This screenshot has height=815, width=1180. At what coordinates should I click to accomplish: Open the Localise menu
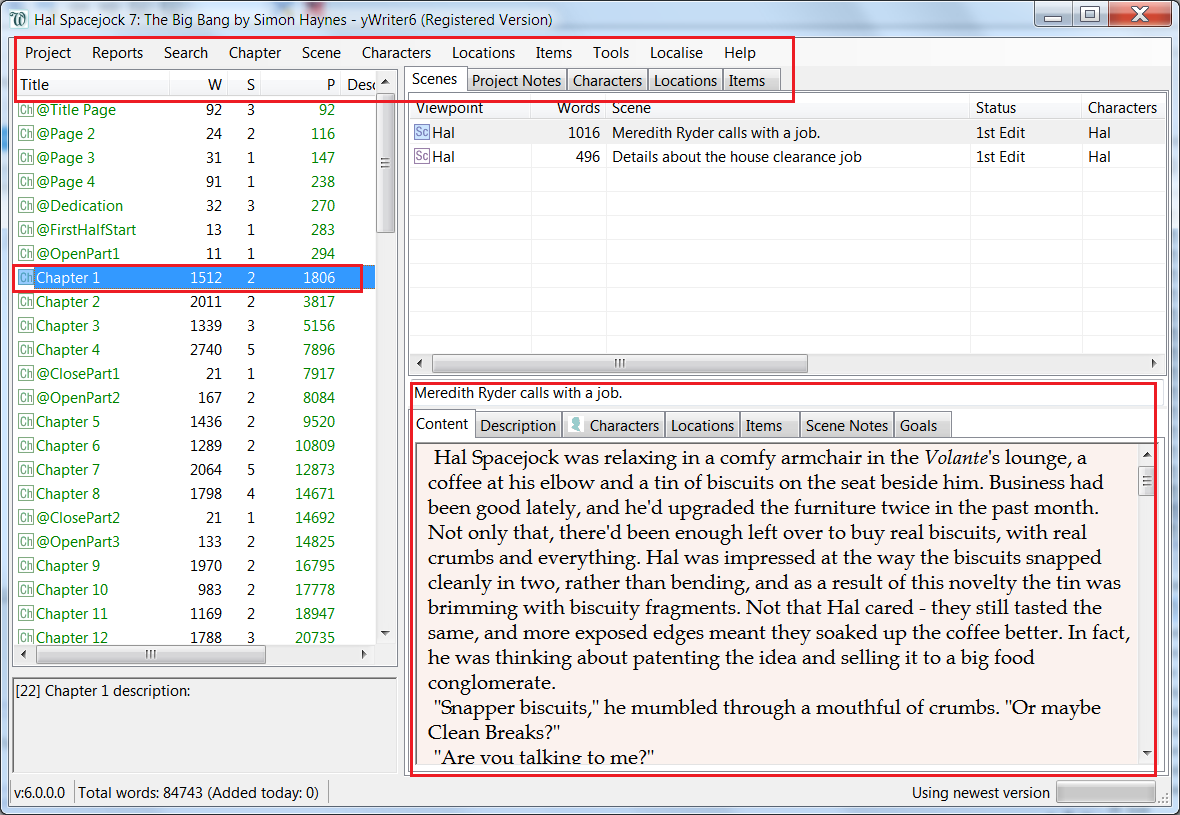(x=676, y=52)
